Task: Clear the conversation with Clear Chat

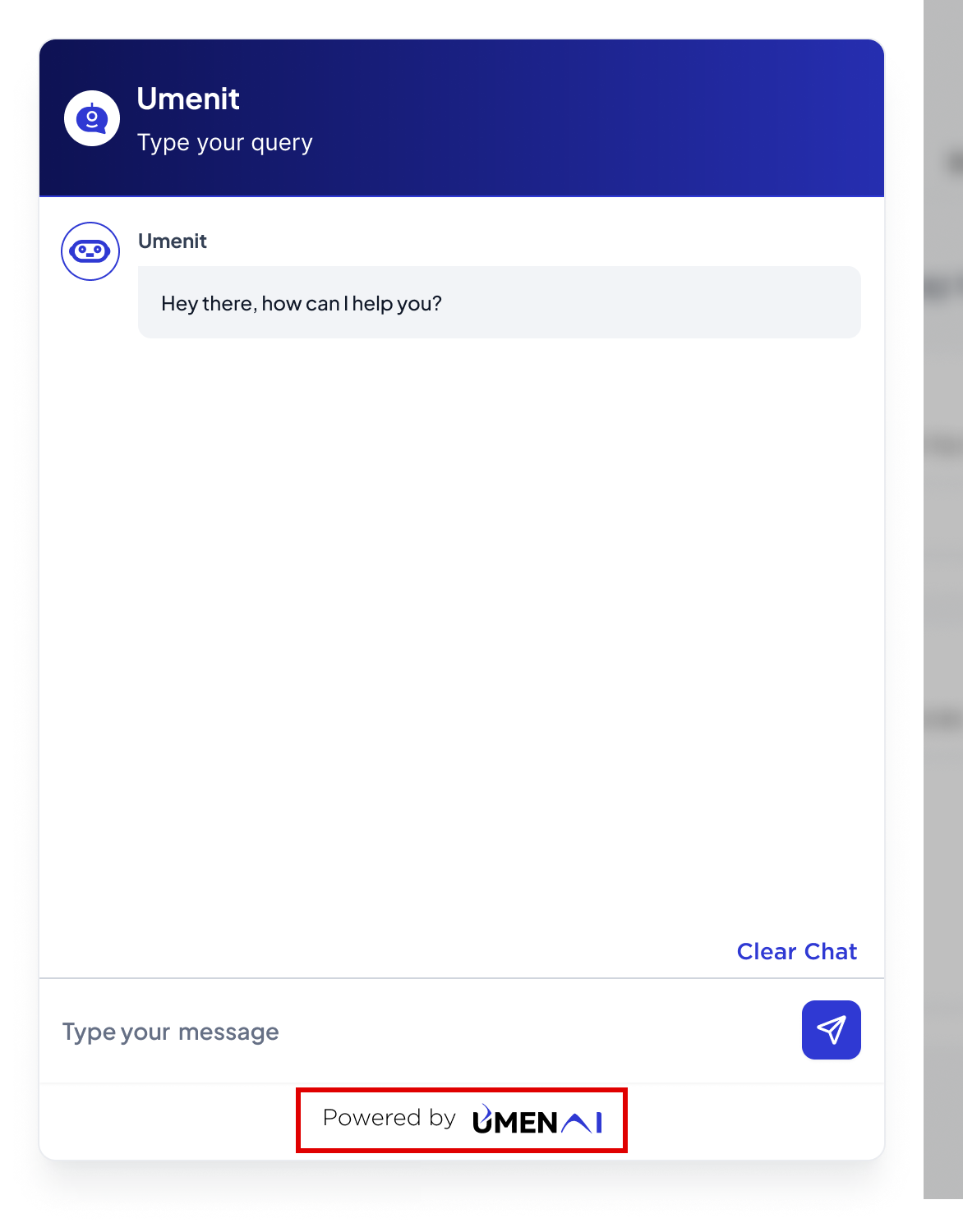Action: pos(796,951)
